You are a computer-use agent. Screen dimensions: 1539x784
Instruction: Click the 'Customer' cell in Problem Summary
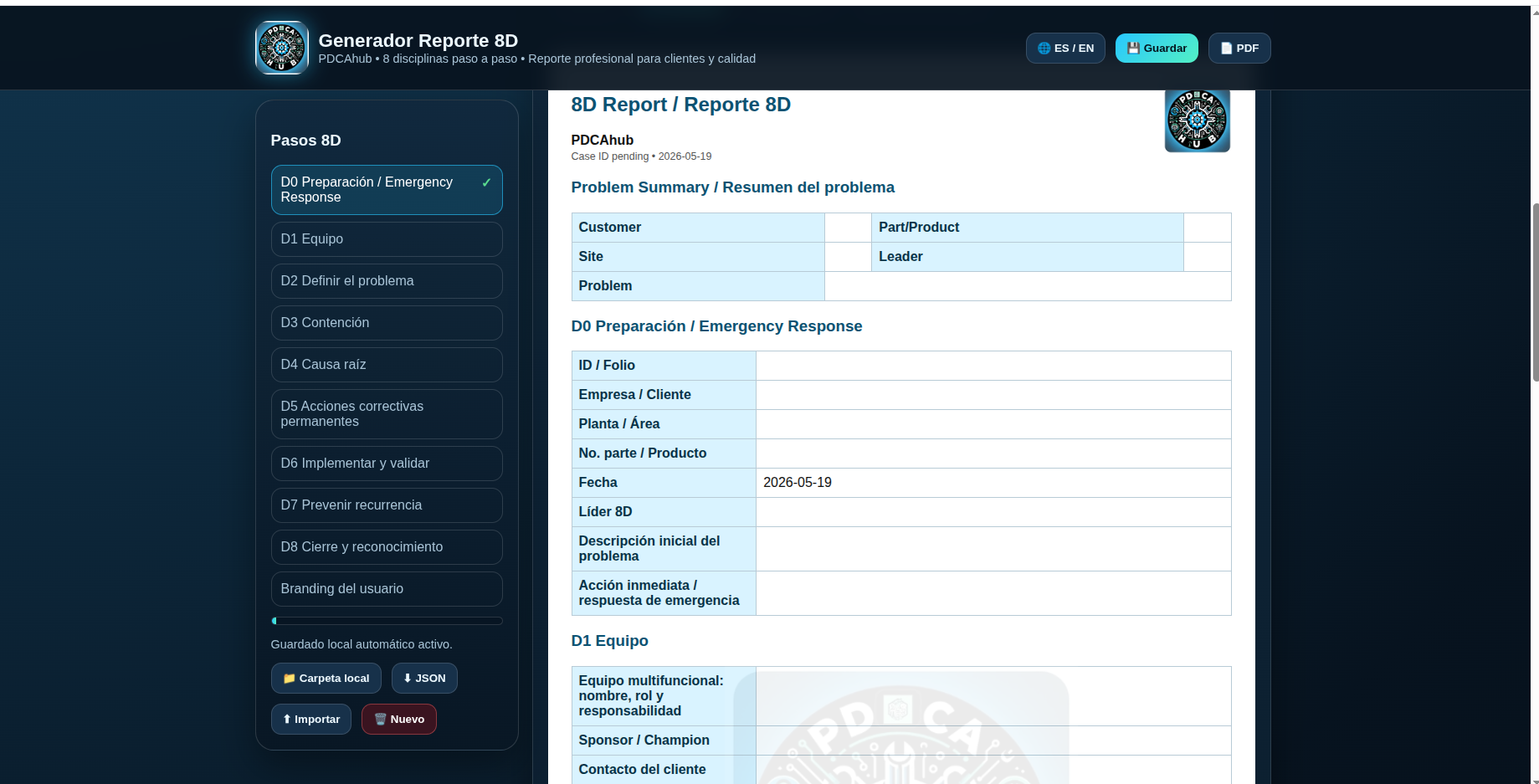click(x=698, y=228)
